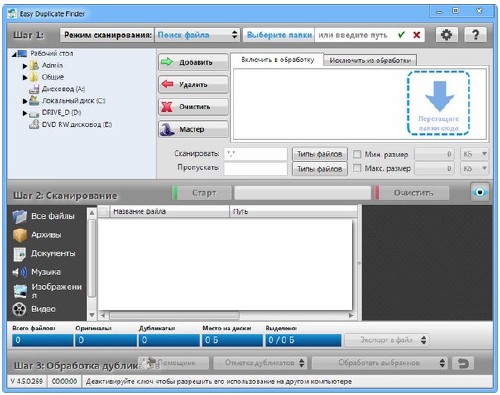Select the Admin folder in tree
This screenshot has width=500, height=395.
(x=47, y=65)
